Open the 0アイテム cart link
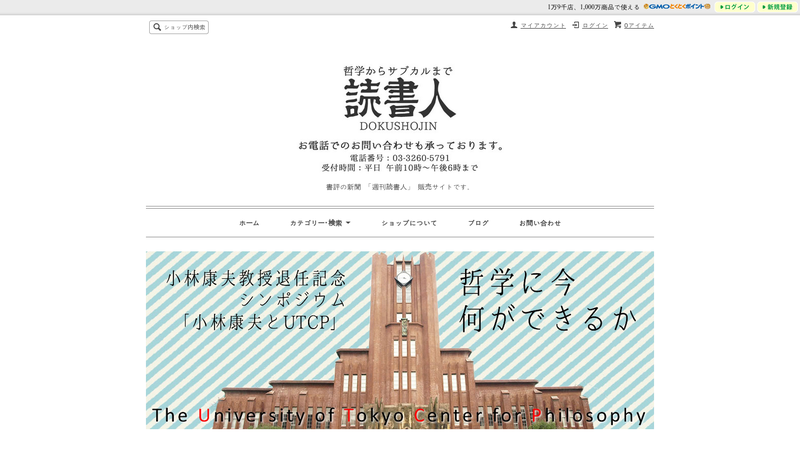This screenshot has height=450, width=800. click(x=638, y=26)
